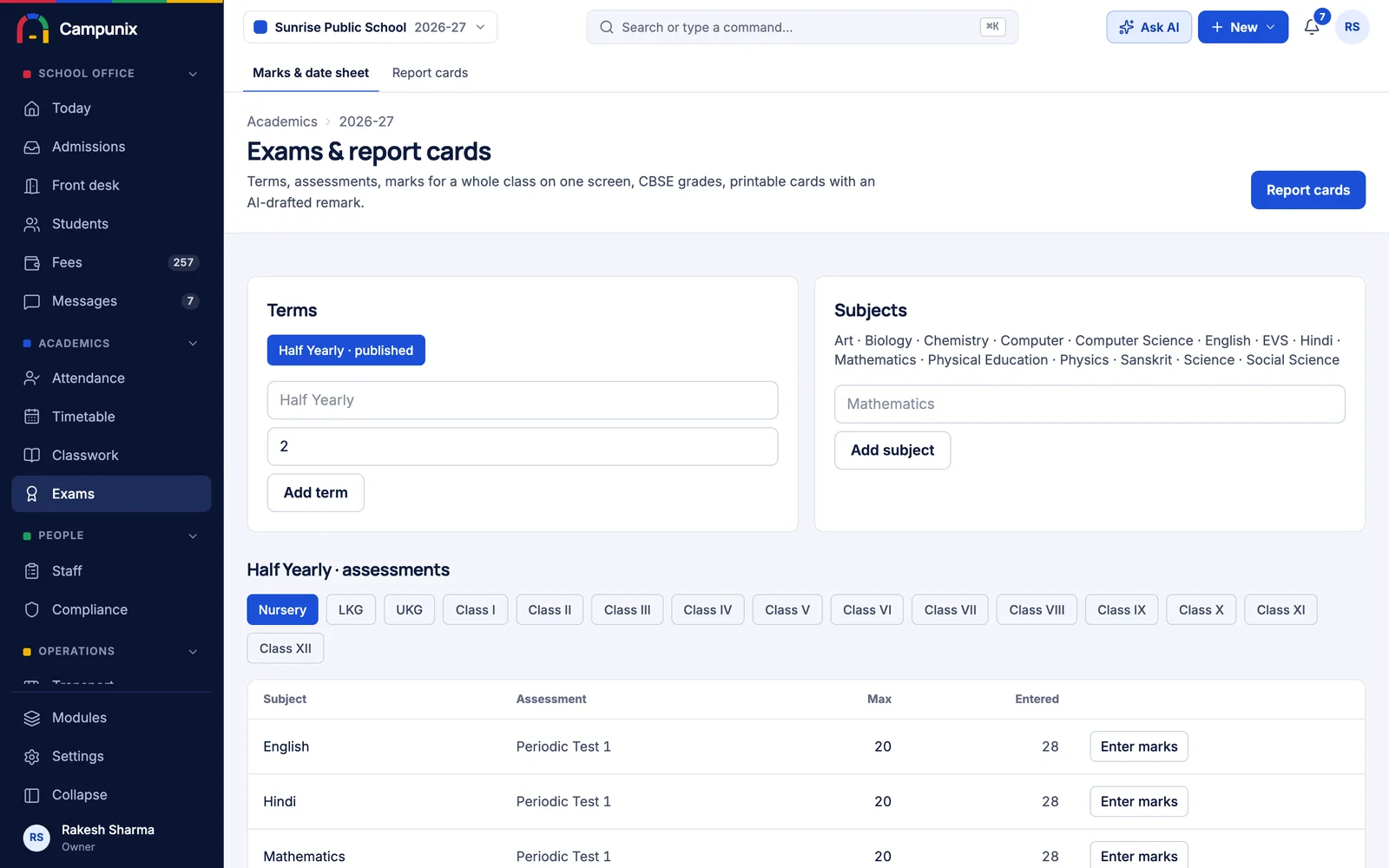Collapse the People section
1389x868 pixels.
coord(193,536)
